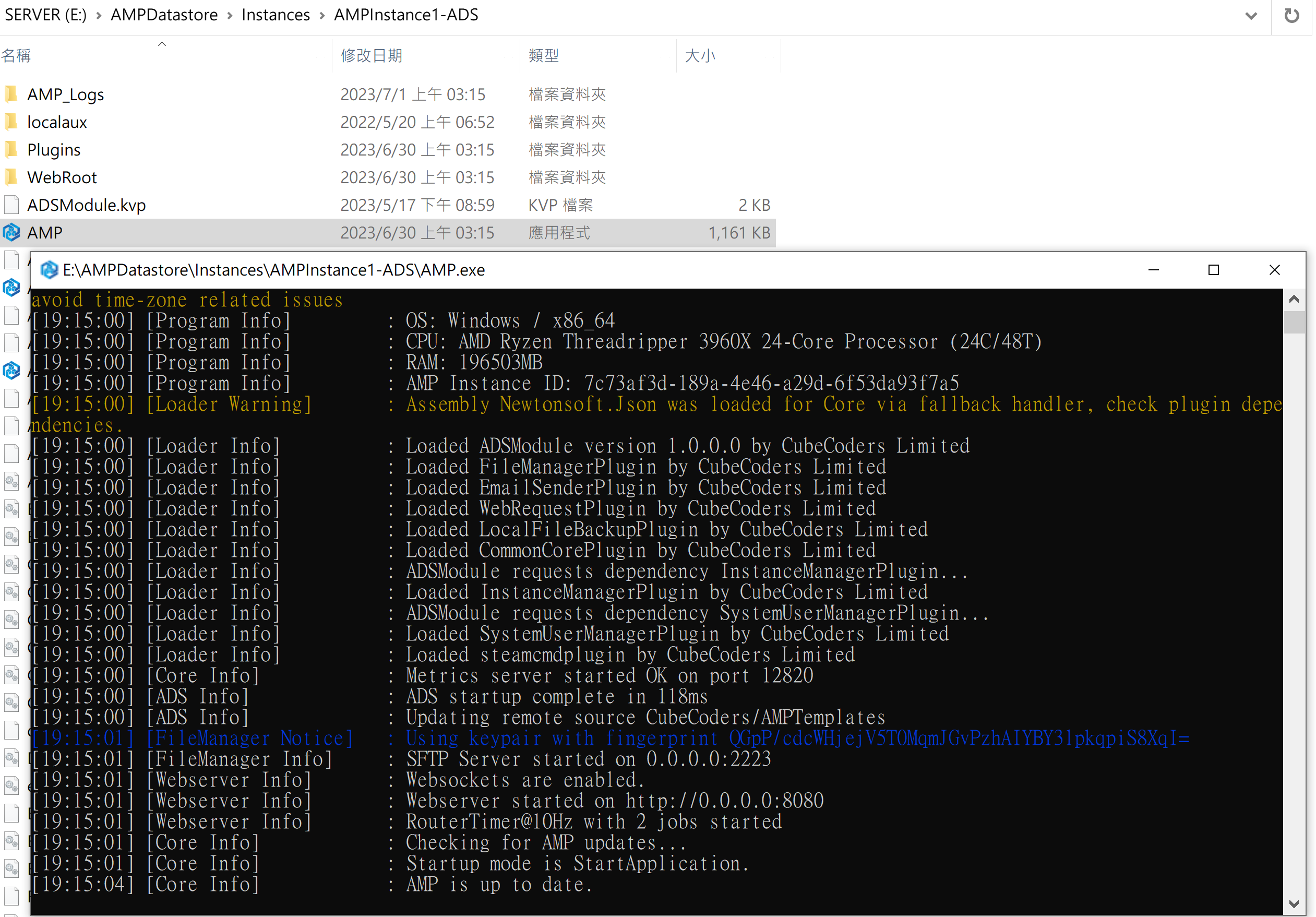Select the WebRoot folder icon
This screenshot has height=917, width=1316.
(x=11, y=177)
